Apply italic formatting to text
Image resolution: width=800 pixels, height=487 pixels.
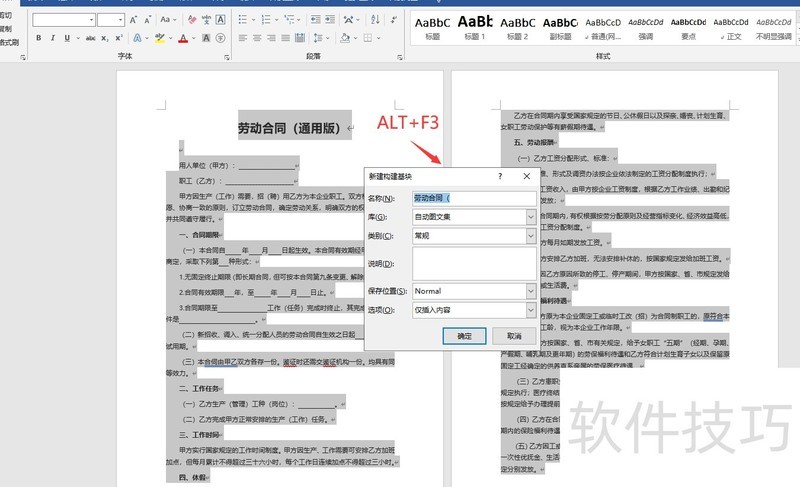click(54, 38)
